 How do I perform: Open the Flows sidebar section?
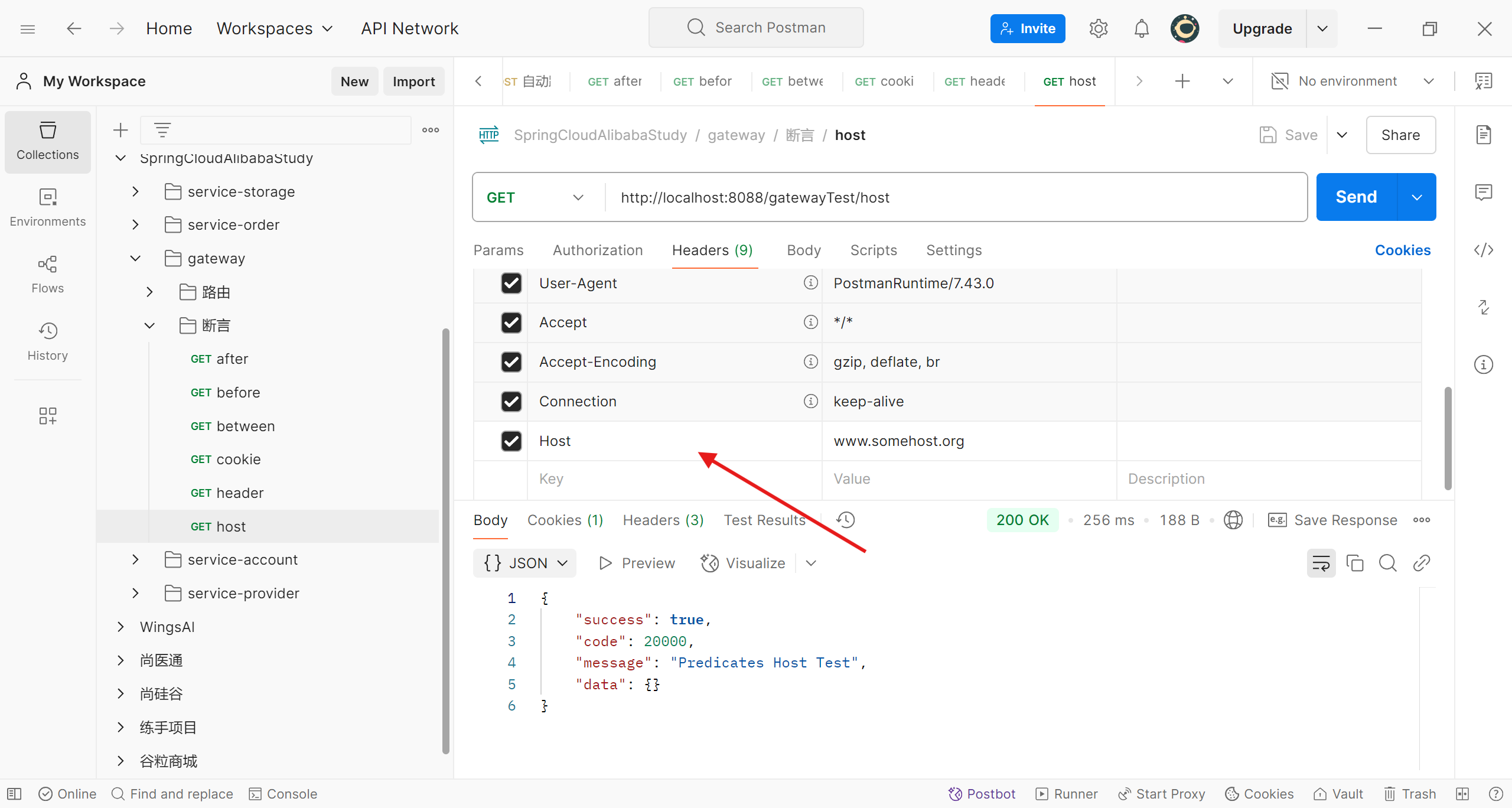47,274
